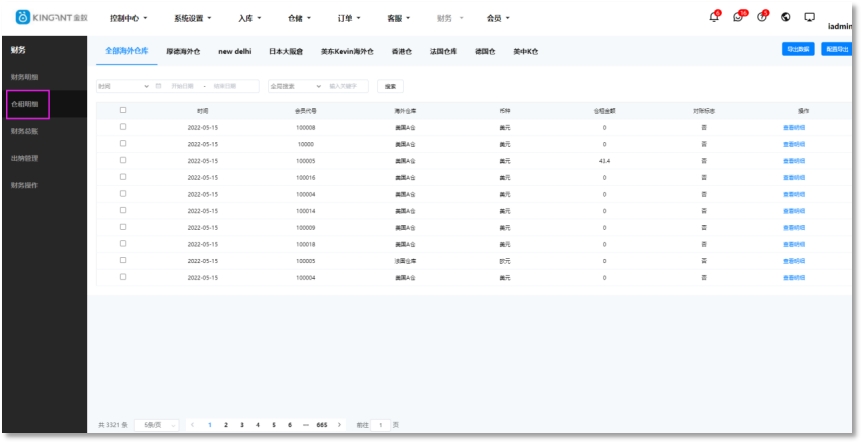The height and width of the screenshot is (443, 862).
Task: Open the 时间 filter dropdown
Action: tap(123, 86)
